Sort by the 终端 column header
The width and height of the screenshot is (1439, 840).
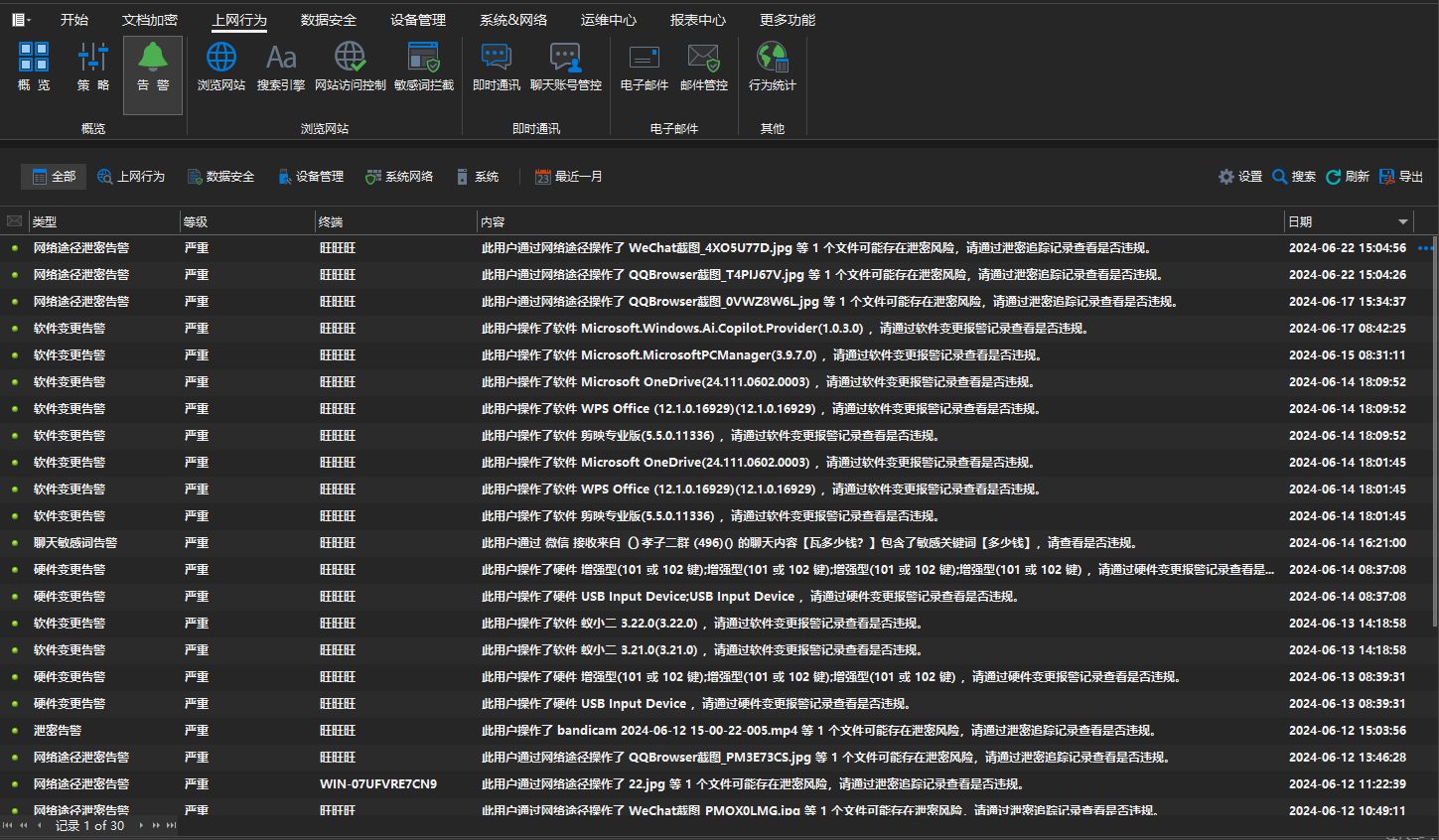point(395,221)
